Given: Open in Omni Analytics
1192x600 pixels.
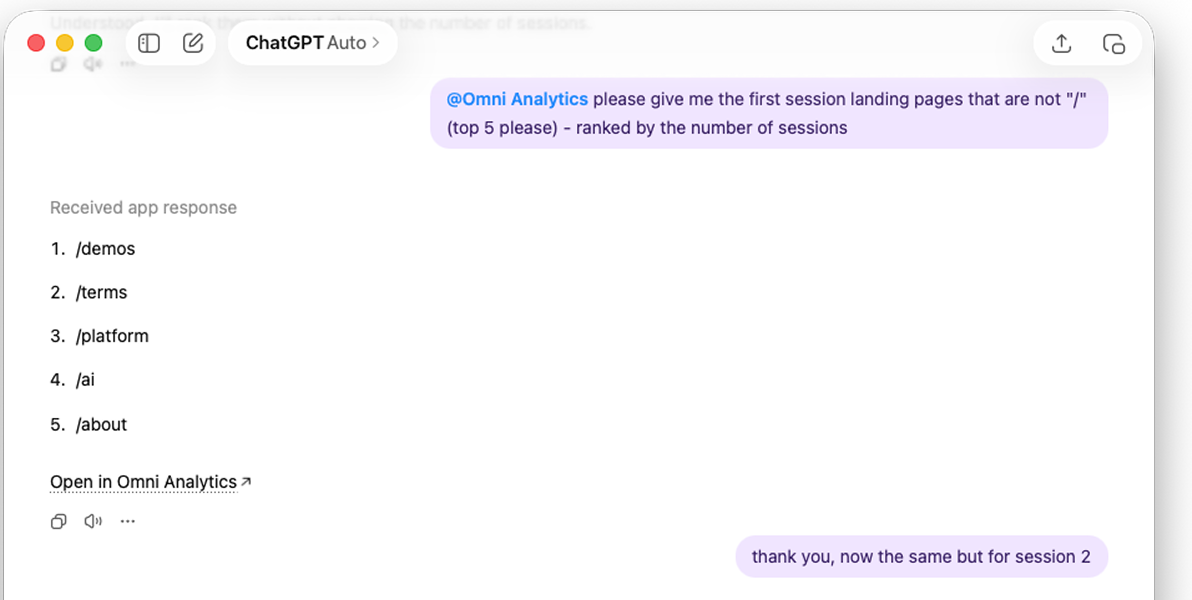Looking at the screenshot, I should (x=141, y=481).
